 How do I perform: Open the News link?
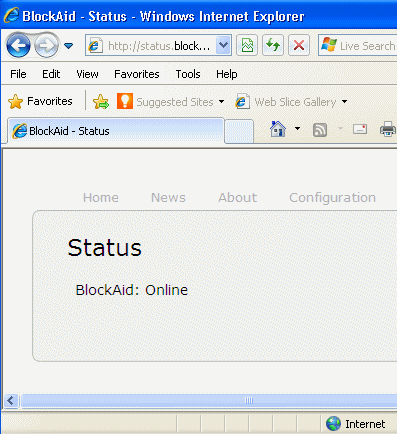point(168,198)
